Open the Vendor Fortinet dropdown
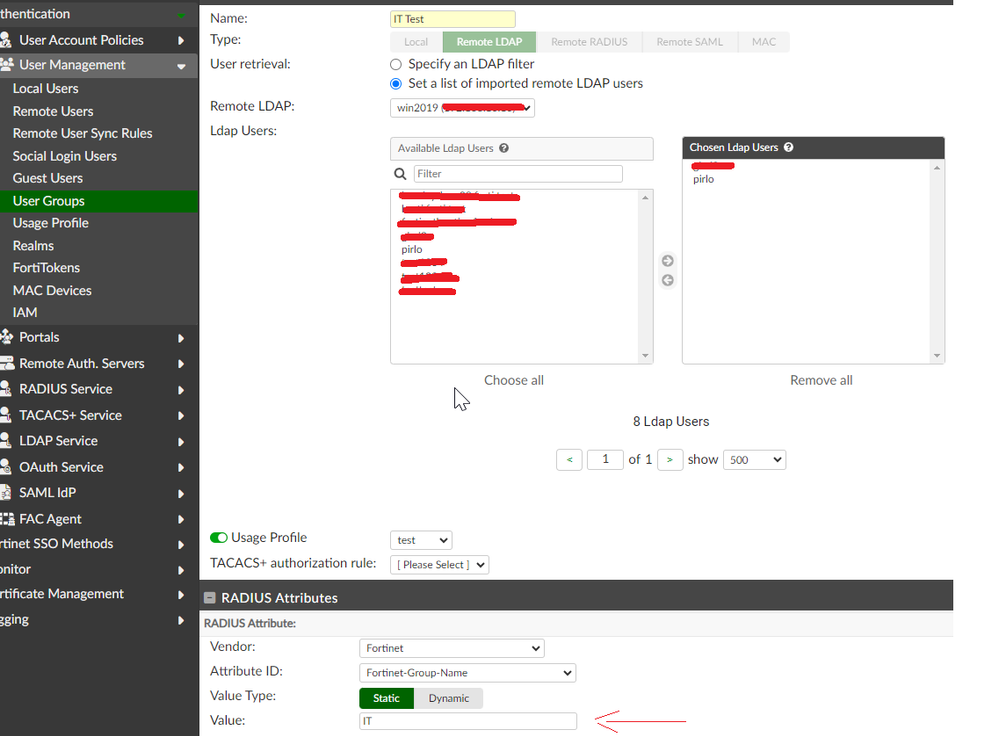The width and height of the screenshot is (999, 736). pyautogui.click(x=452, y=648)
